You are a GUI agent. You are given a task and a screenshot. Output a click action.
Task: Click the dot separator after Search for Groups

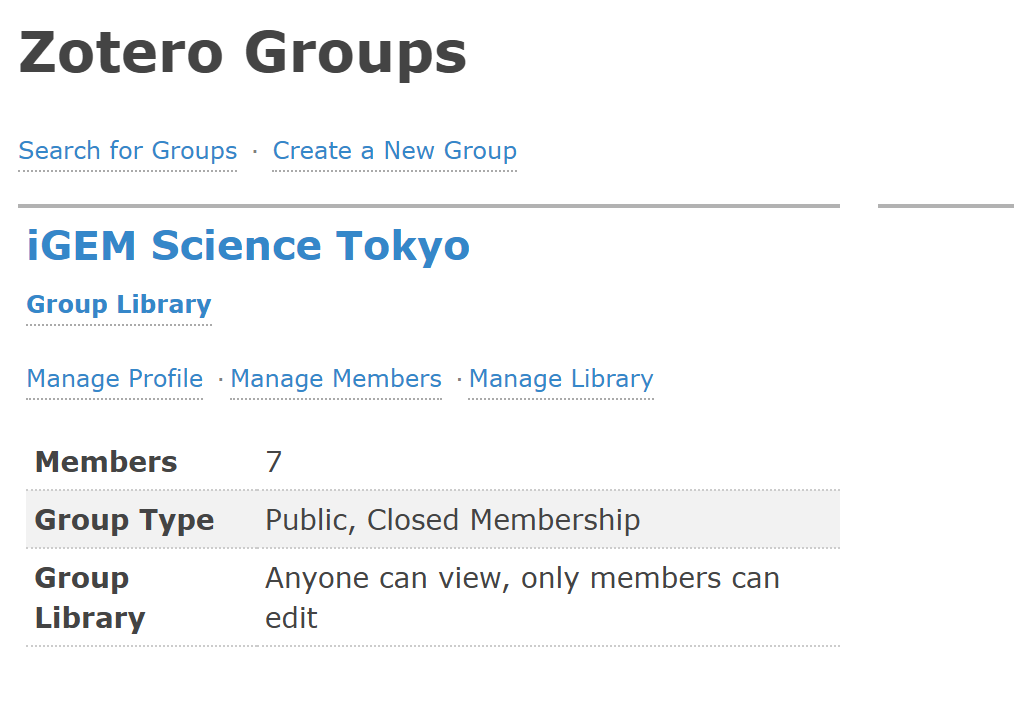pos(255,151)
